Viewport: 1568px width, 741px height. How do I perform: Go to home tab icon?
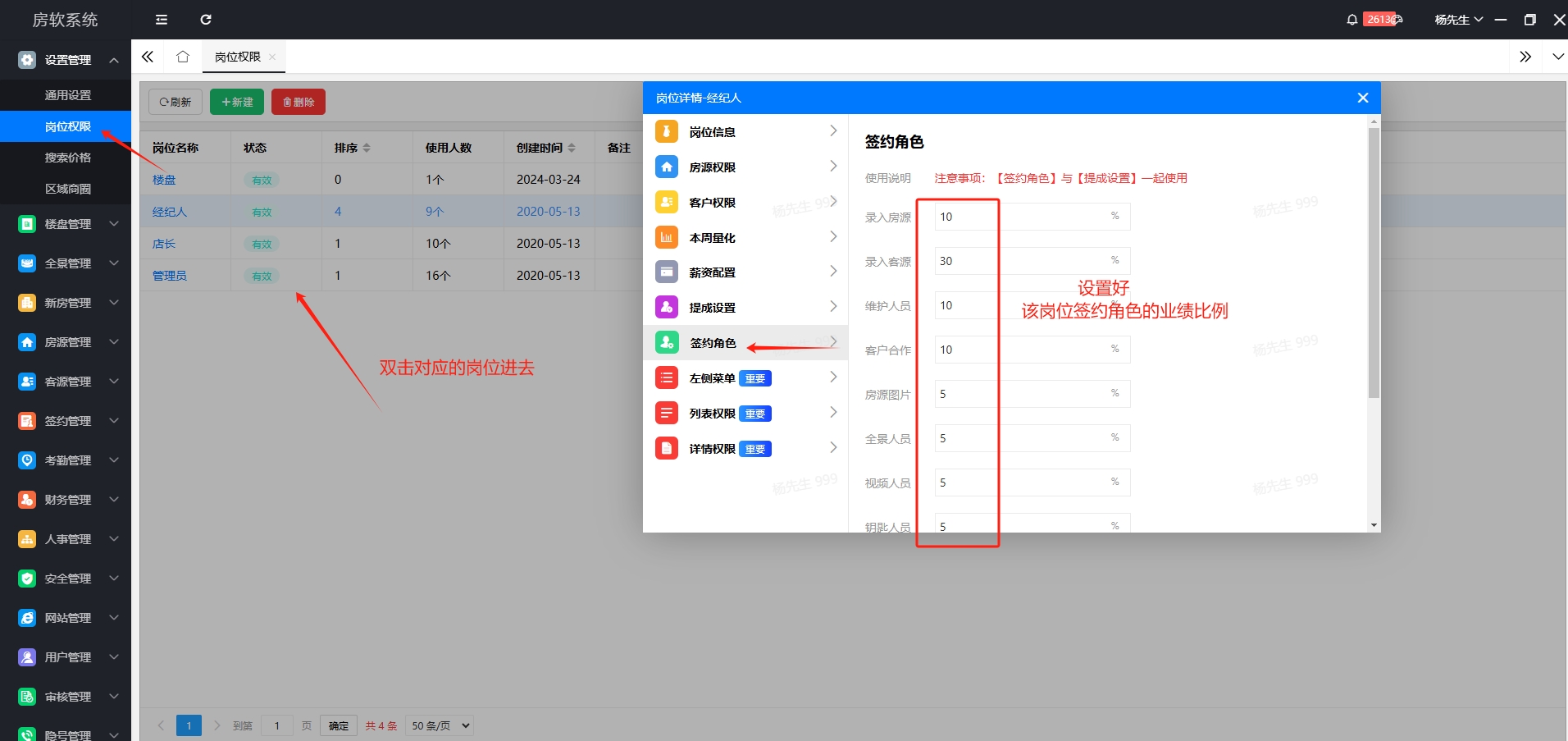pyautogui.click(x=183, y=57)
